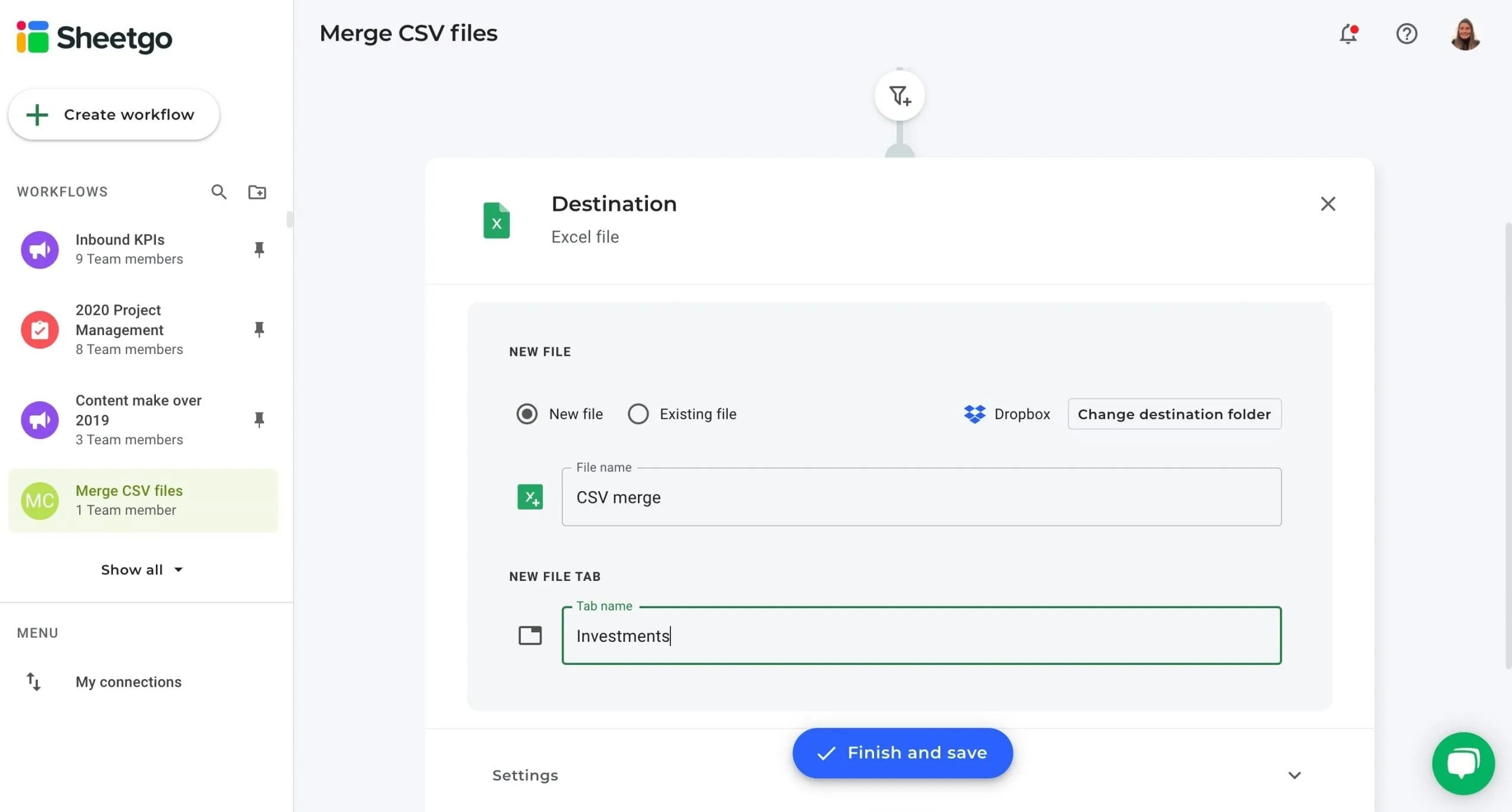This screenshot has width=1512, height=812.
Task: Click Change destination folder
Action: click(1174, 414)
